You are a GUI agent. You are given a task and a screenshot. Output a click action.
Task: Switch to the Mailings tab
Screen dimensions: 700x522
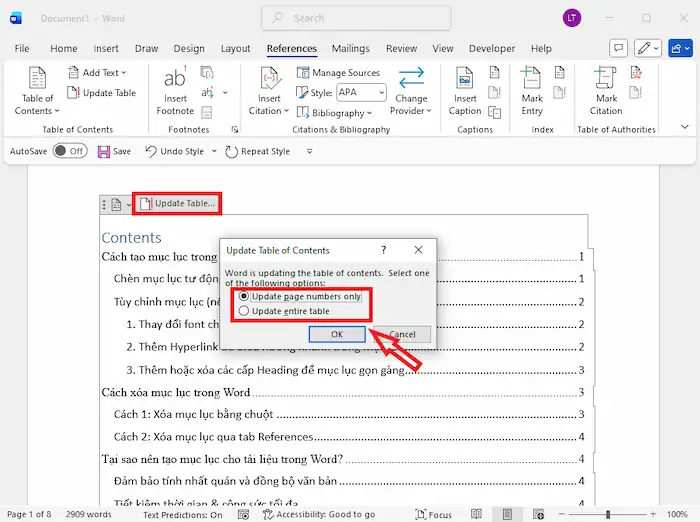351,48
